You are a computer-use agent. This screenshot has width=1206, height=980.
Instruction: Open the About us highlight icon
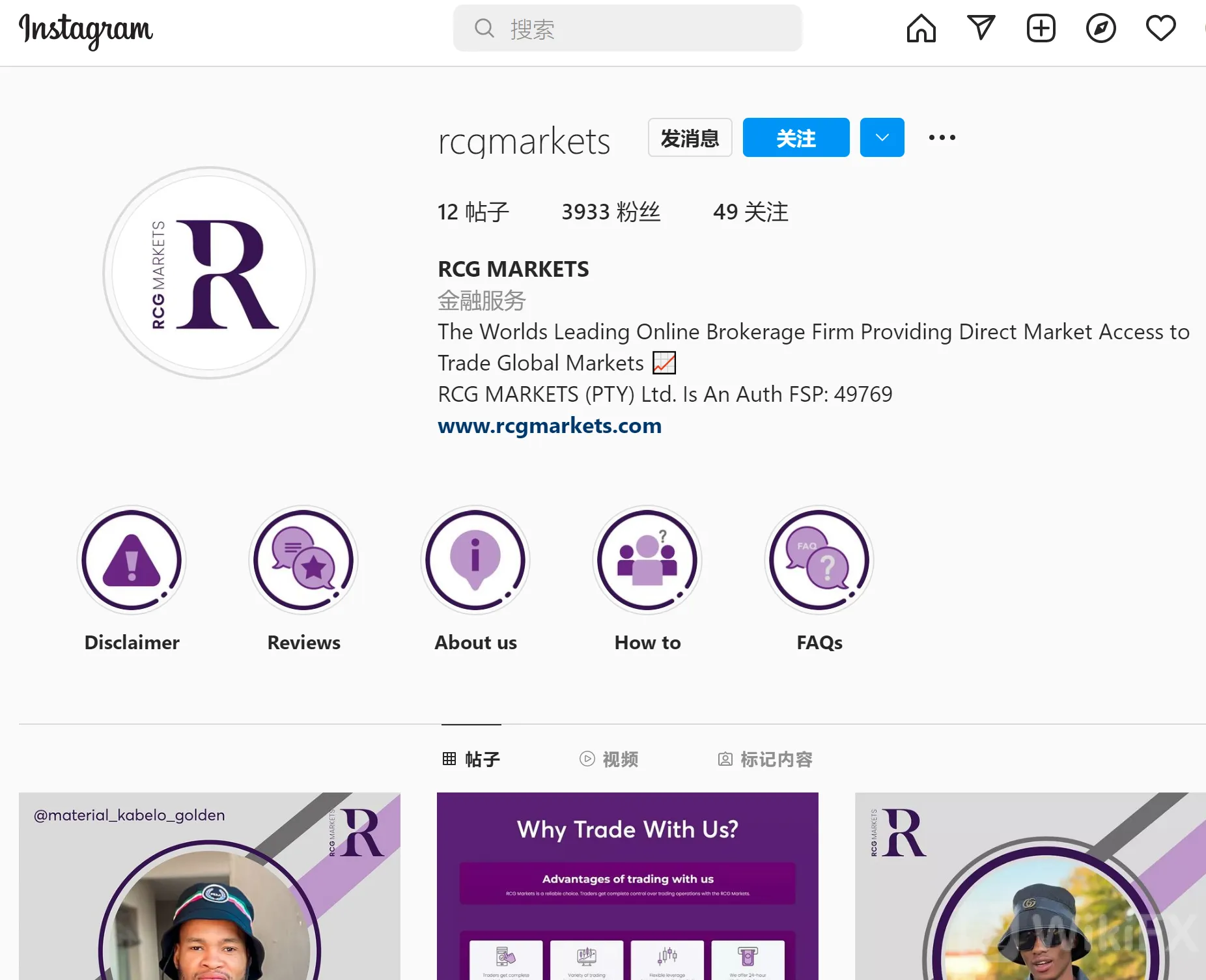tap(475, 560)
